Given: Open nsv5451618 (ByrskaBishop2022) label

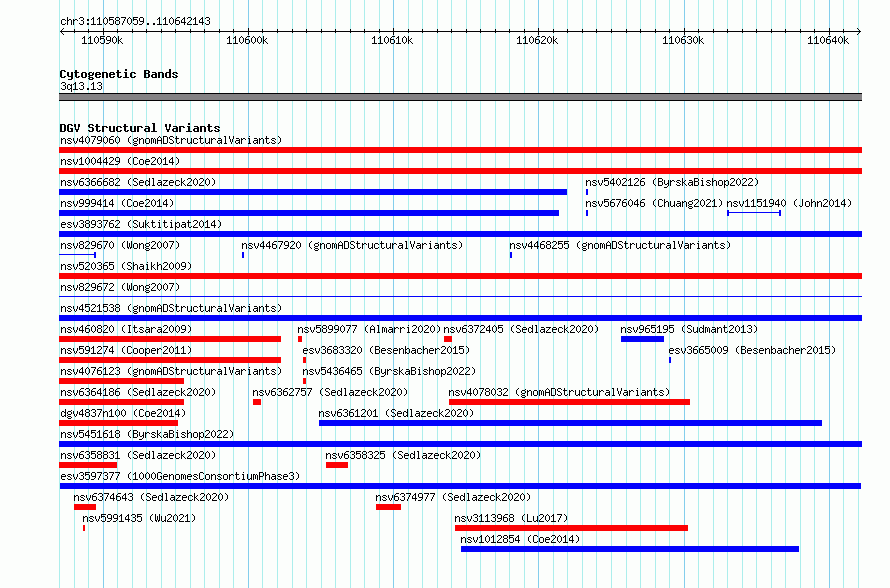Looking at the screenshot, I should pyautogui.click(x=147, y=434).
